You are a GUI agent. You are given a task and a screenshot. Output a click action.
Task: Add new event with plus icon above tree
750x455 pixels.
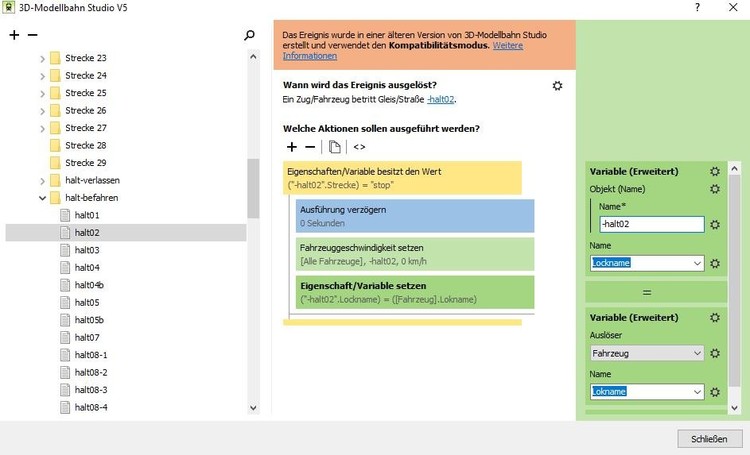click(x=14, y=35)
